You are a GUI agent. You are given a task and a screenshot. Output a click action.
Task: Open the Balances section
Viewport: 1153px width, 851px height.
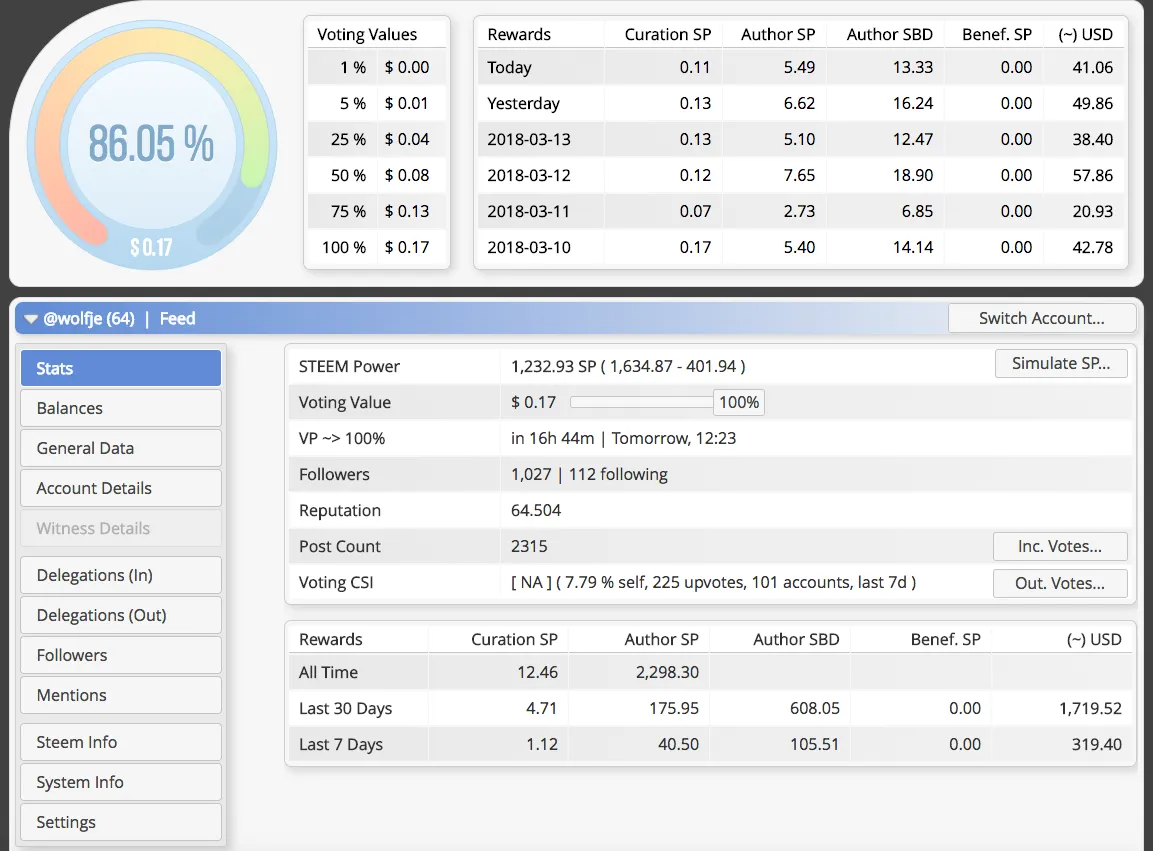click(x=120, y=408)
